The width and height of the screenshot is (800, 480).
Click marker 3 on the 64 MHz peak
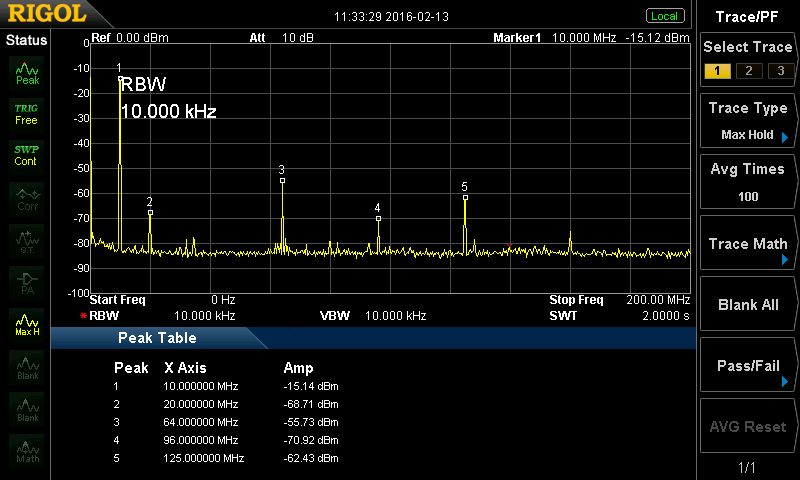pyautogui.click(x=282, y=180)
